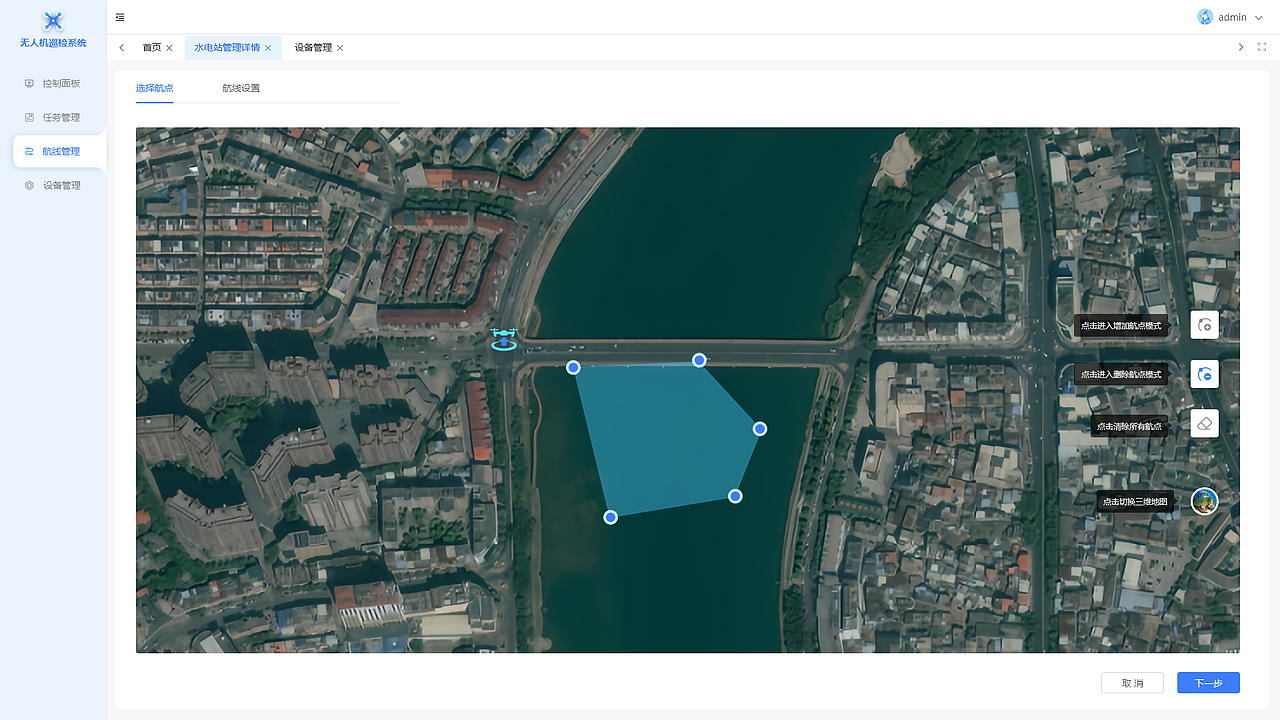The height and width of the screenshot is (720, 1280).
Task: Select the 选择航点 sub-tab
Action: (155, 88)
